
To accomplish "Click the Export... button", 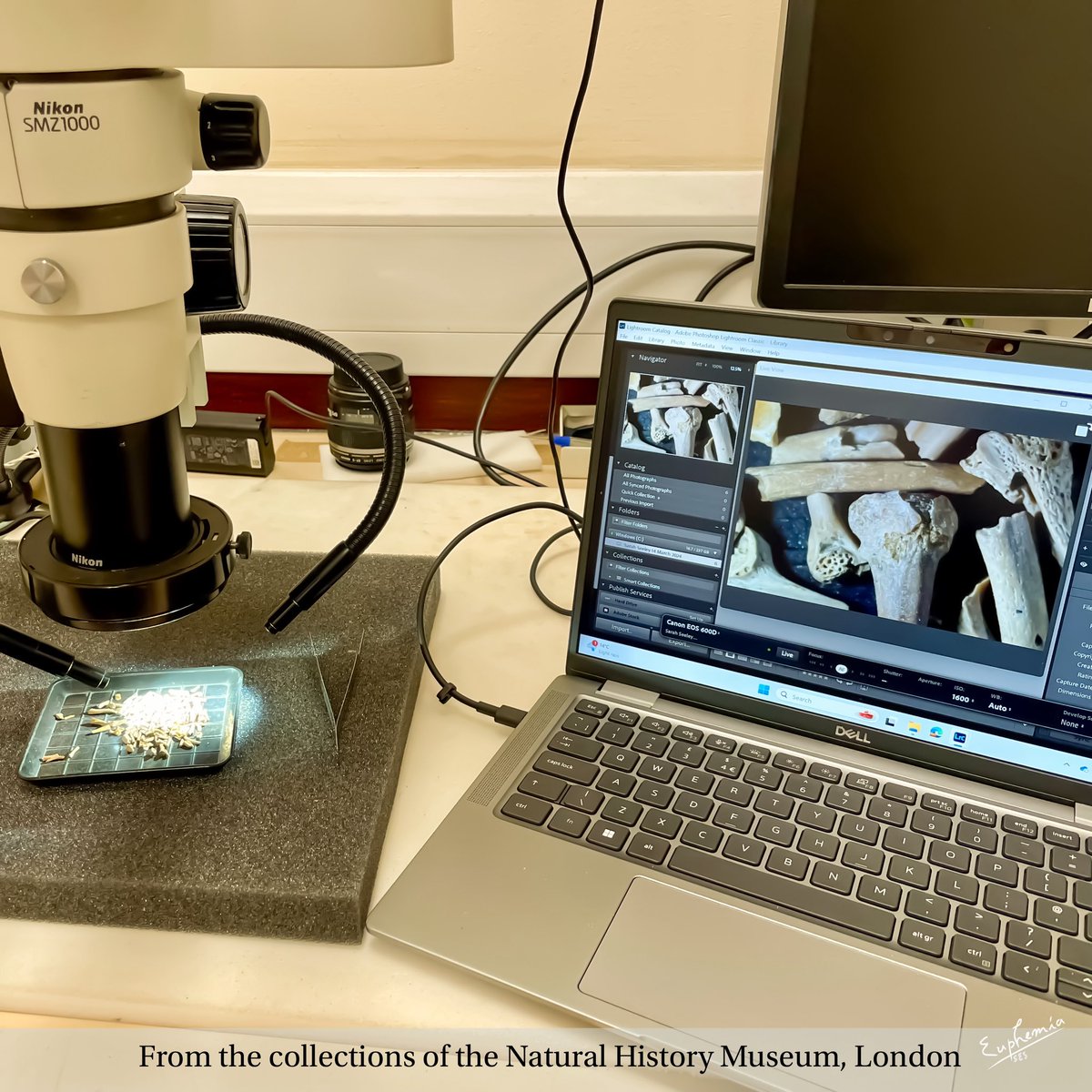I will coord(679,644).
